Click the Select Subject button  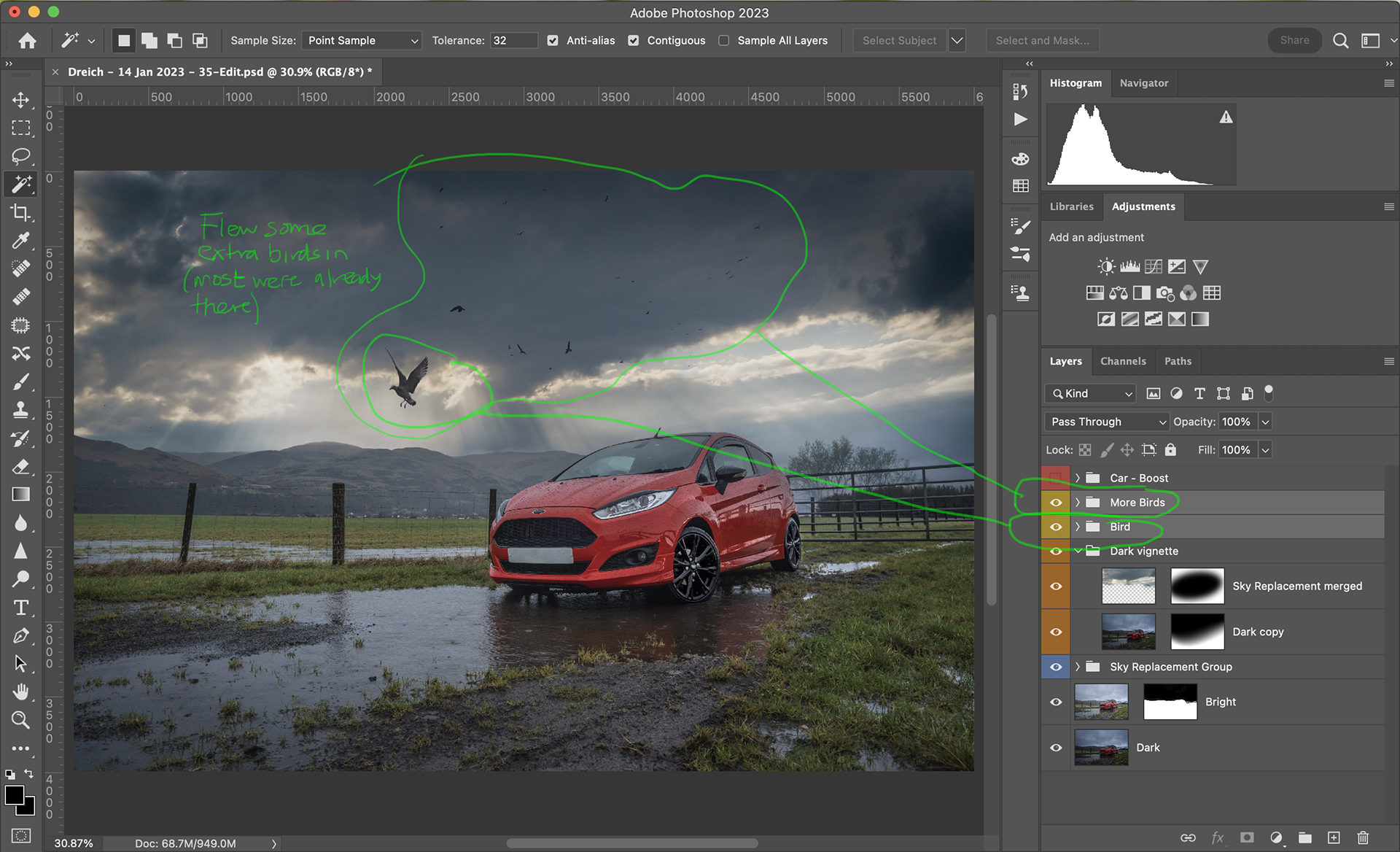pyautogui.click(x=899, y=41)
